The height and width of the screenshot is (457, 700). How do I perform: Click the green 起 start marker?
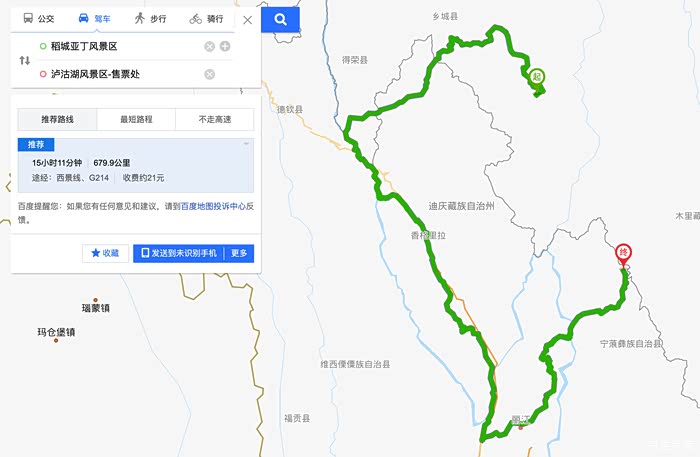point(537,77)
